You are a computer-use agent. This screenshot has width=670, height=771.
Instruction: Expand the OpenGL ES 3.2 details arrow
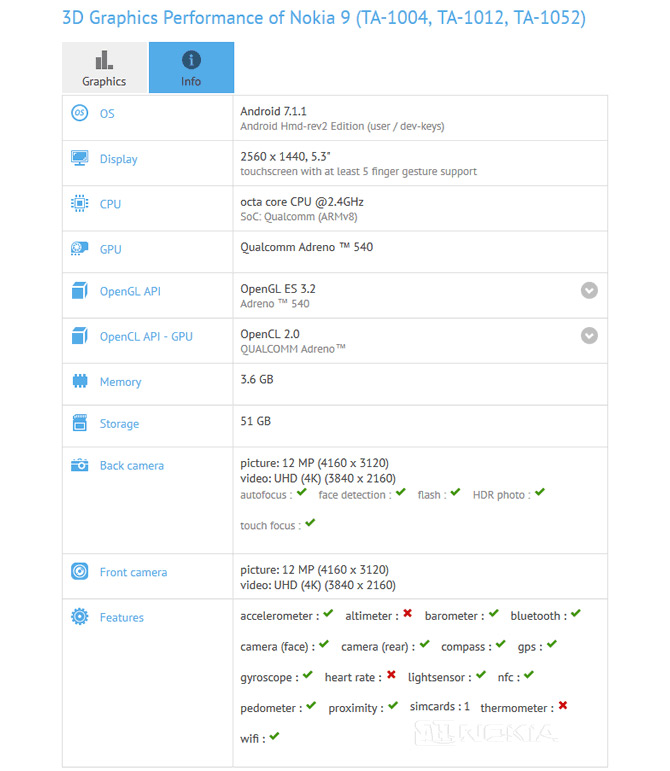pos(589,291)
